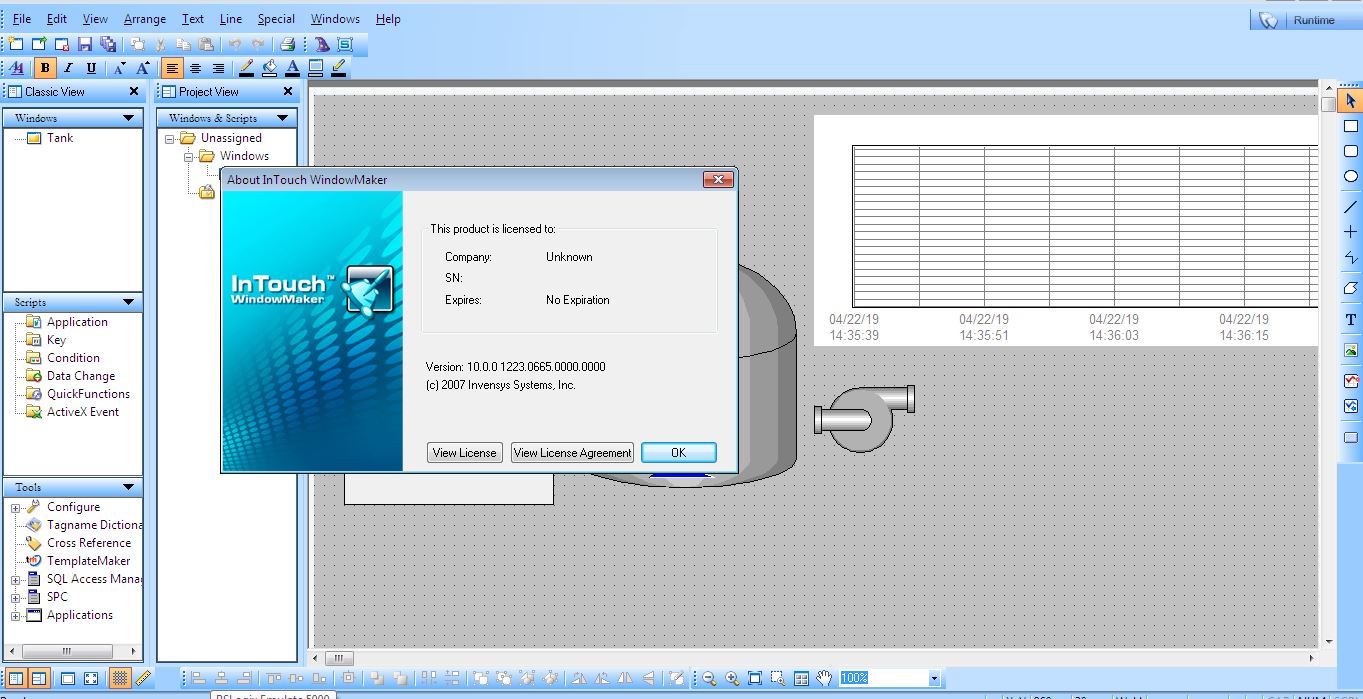1363x699 pixels.
Task: Toggle right text alignment
Action: click(x=218, y=68)
